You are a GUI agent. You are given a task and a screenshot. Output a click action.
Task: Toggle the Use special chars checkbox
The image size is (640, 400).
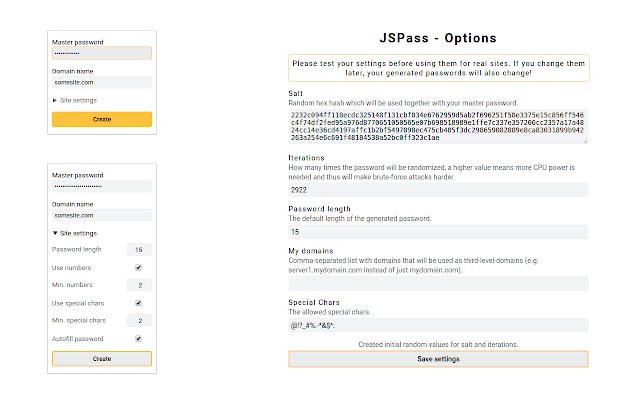pos(138,303)
